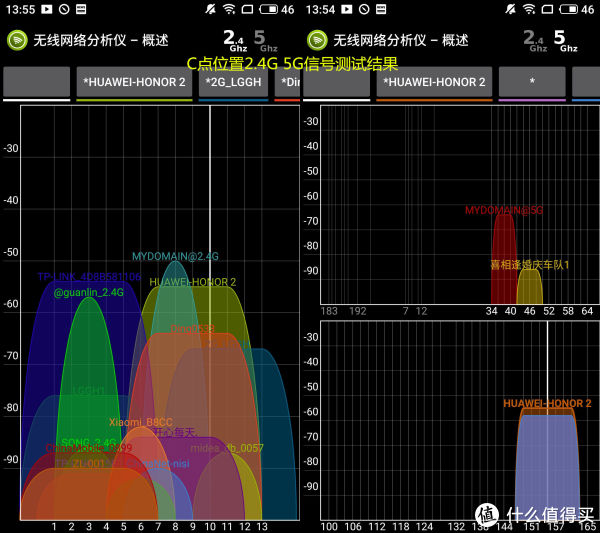600x533 pixels.
Task: Tap the ChinaNet-nisi network label
Action: tap(158, 464)
